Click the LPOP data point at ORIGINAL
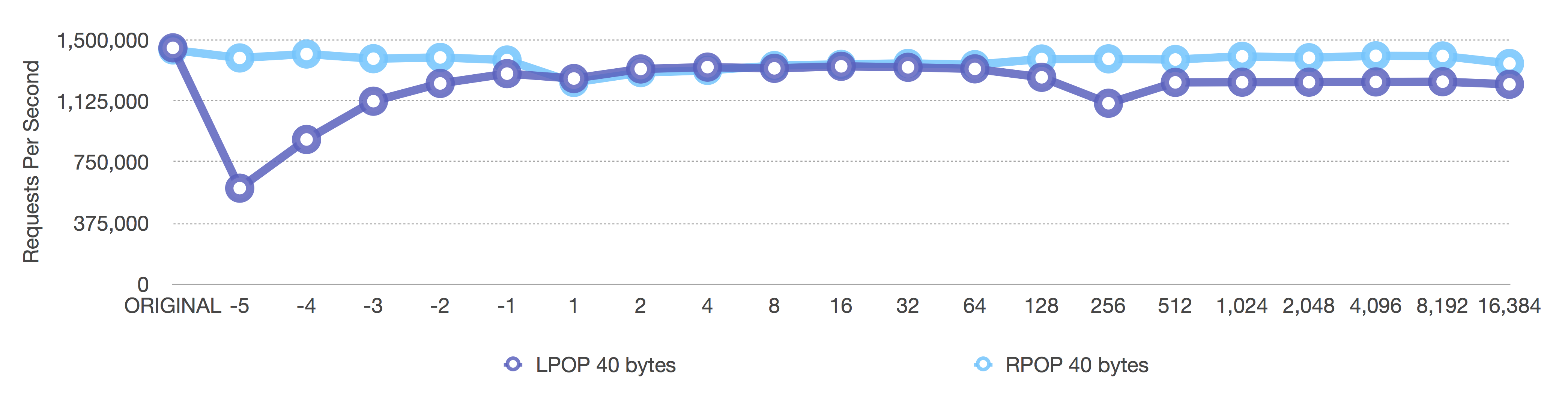 173,48
